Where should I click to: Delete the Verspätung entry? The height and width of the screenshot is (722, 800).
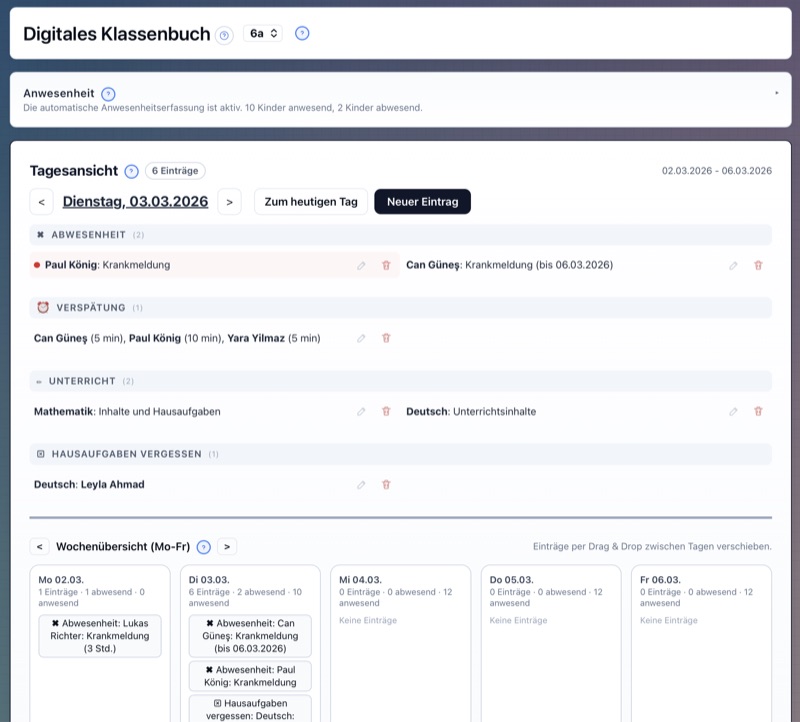click(x=386, y=338)
